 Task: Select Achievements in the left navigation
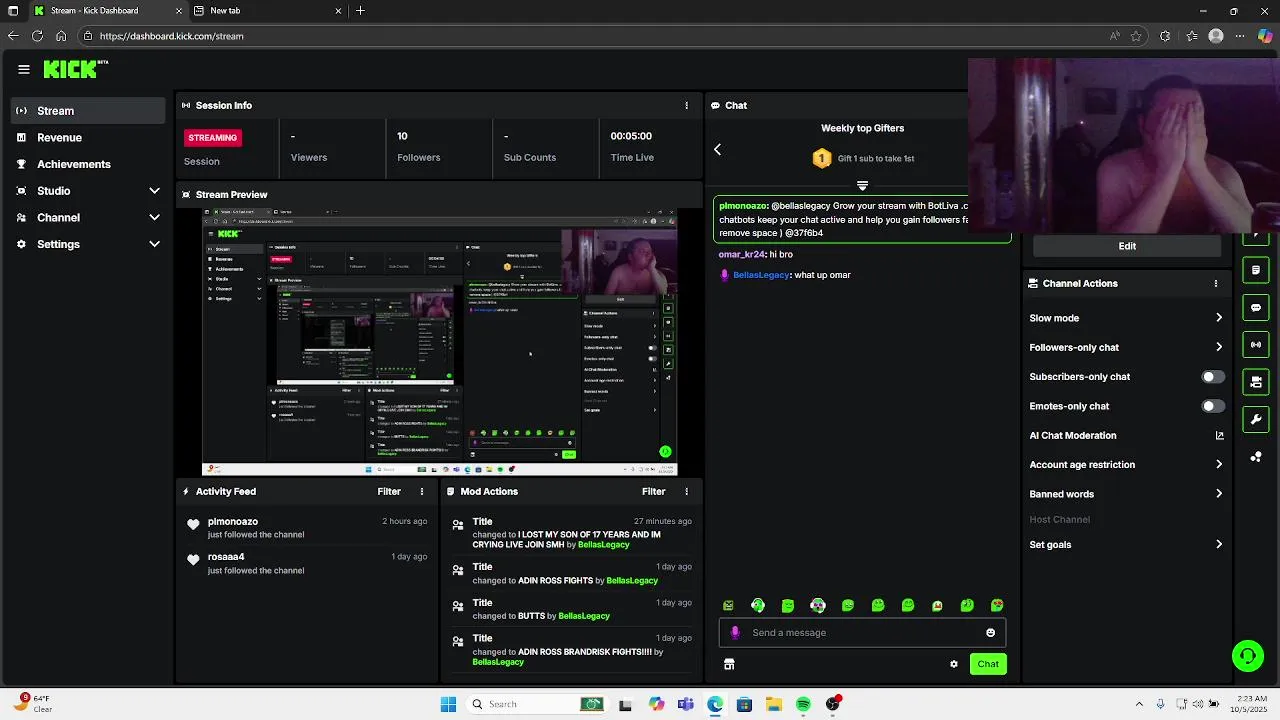point(88,164)
